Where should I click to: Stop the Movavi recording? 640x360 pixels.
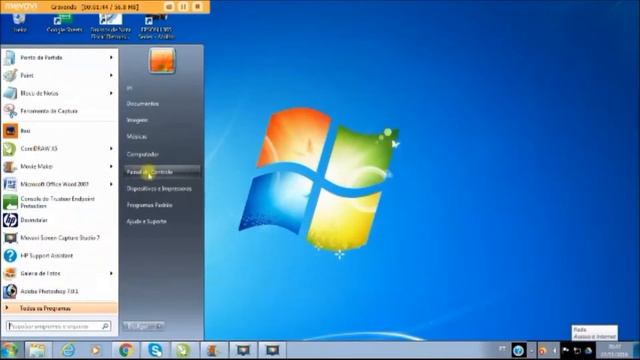[198, 7]
